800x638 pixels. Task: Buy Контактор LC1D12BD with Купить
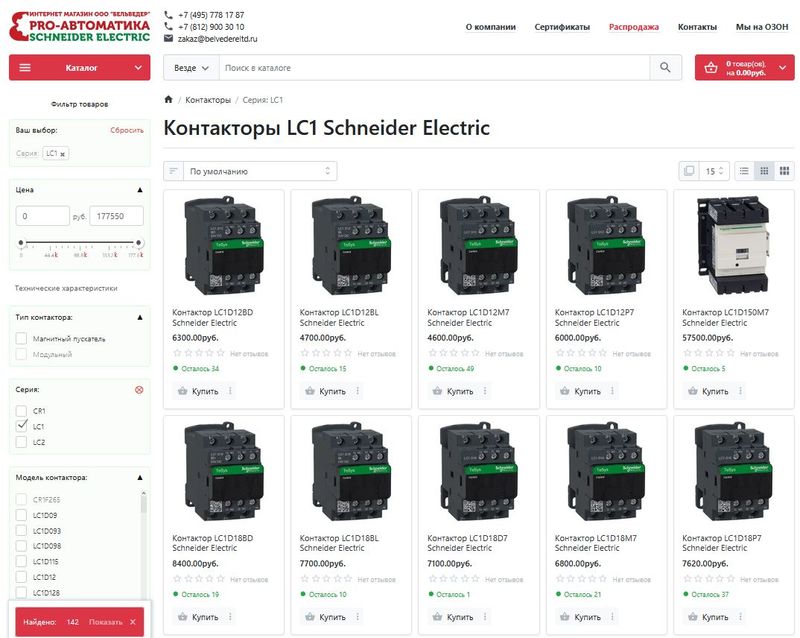click(198, 391)
